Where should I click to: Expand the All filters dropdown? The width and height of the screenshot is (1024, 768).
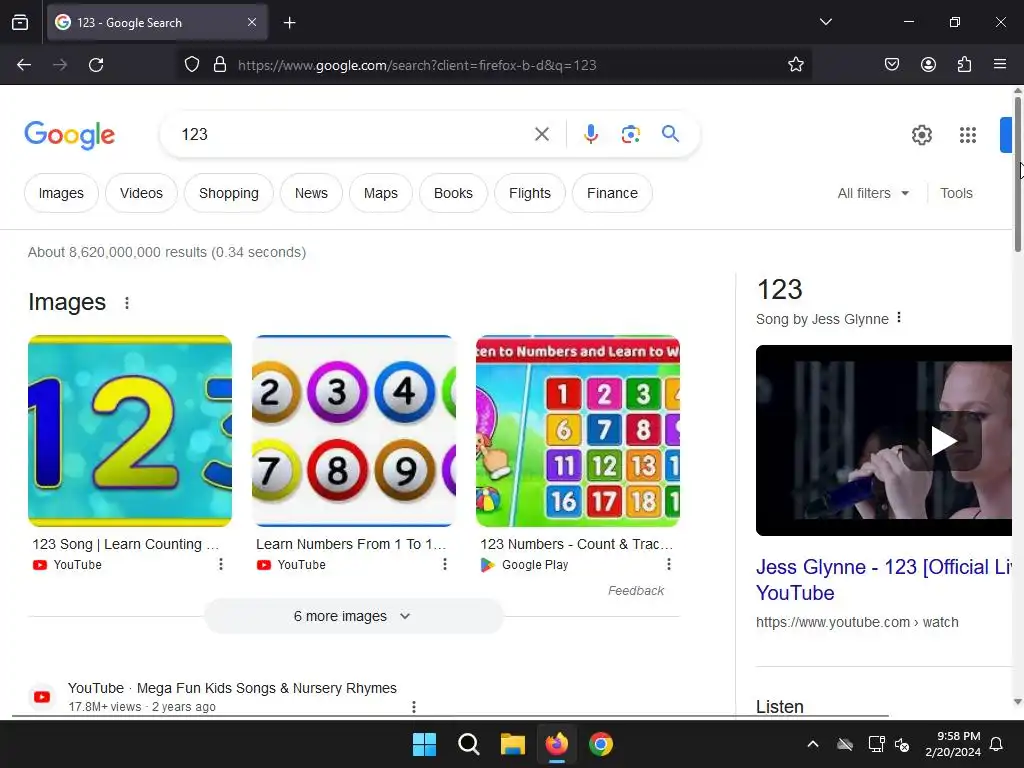point(873,193)
